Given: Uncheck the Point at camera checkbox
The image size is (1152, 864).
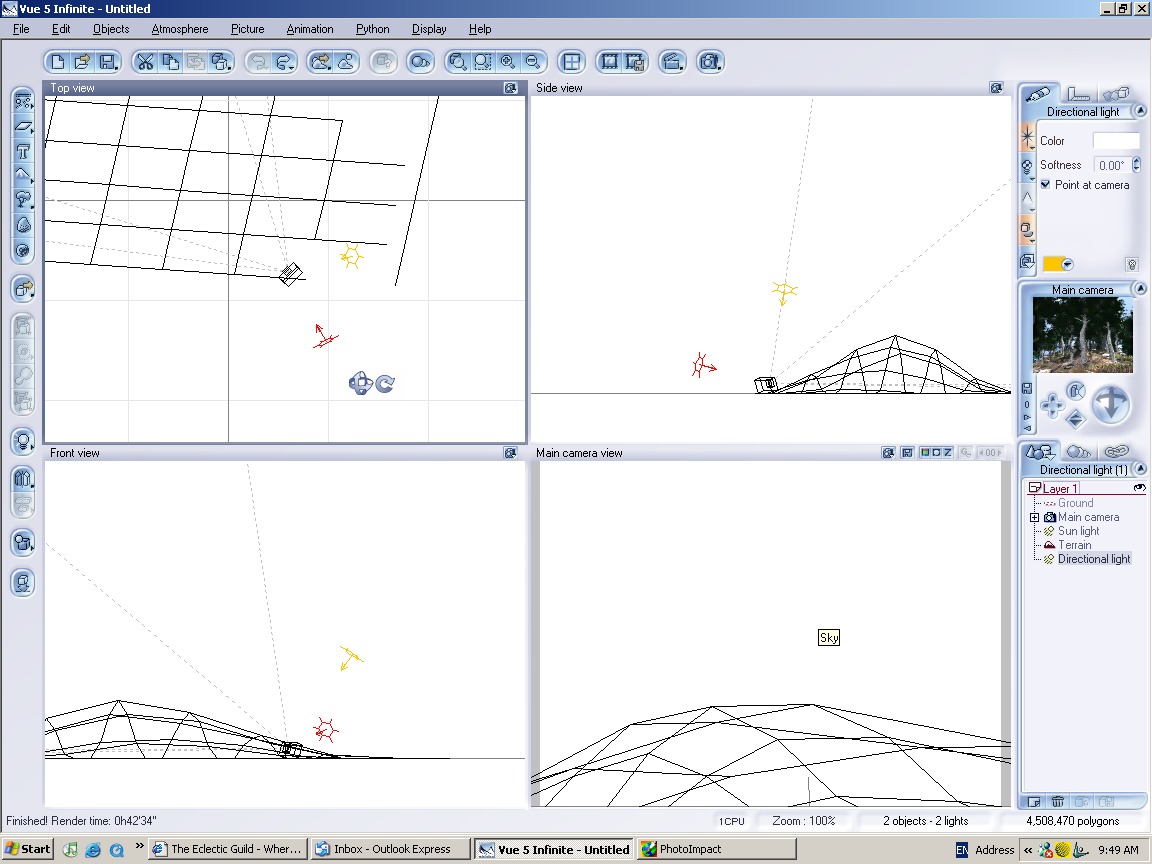Looking at the screenshot, I should tap(1045, 185).
